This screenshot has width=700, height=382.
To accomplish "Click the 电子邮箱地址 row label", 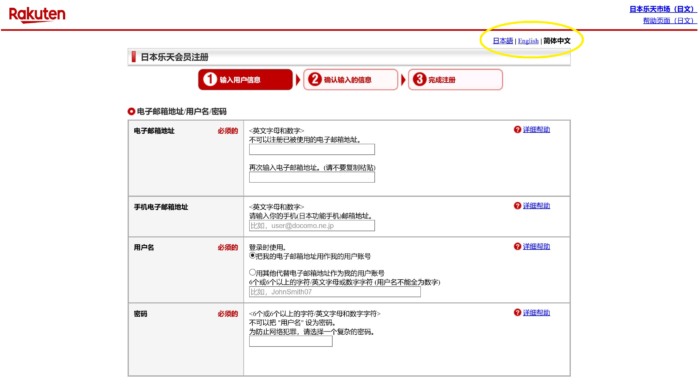I will (154, 131).
